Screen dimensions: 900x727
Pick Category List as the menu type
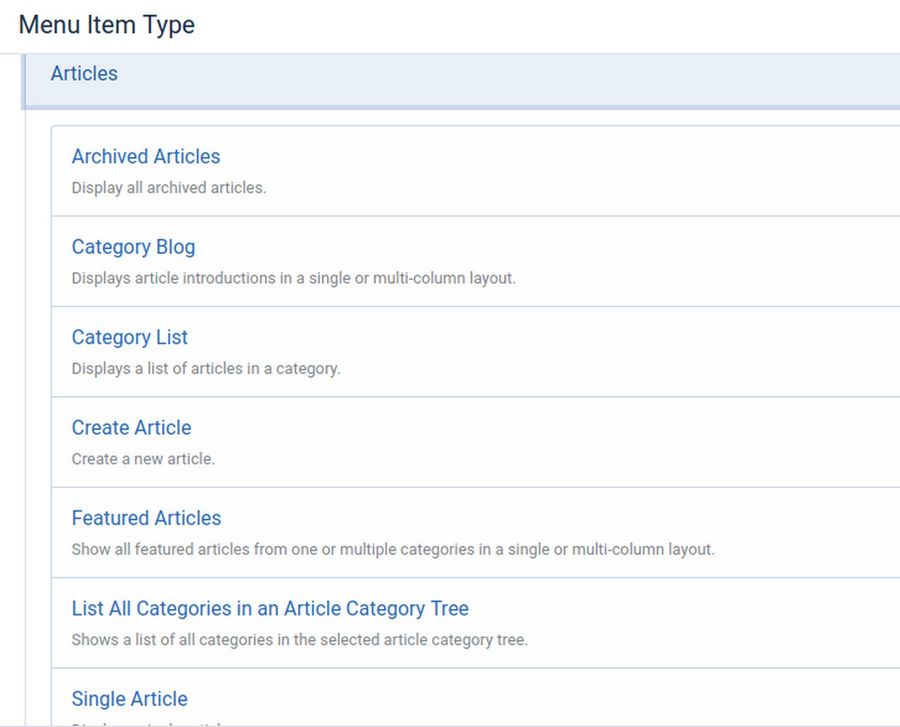pyautogui.click(x=129, y=338)
